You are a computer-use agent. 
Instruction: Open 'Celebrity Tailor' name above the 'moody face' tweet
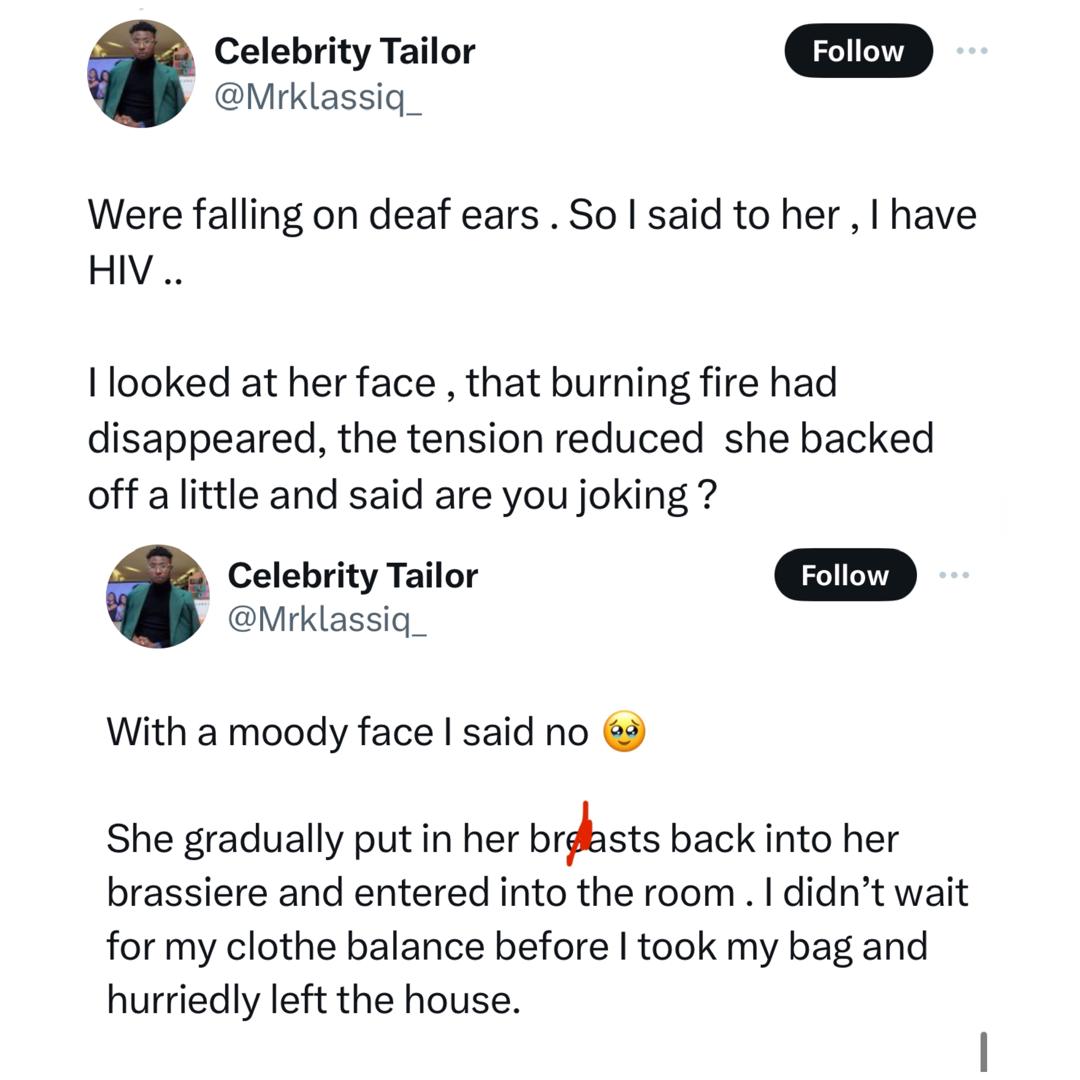[x=353, y=575]
